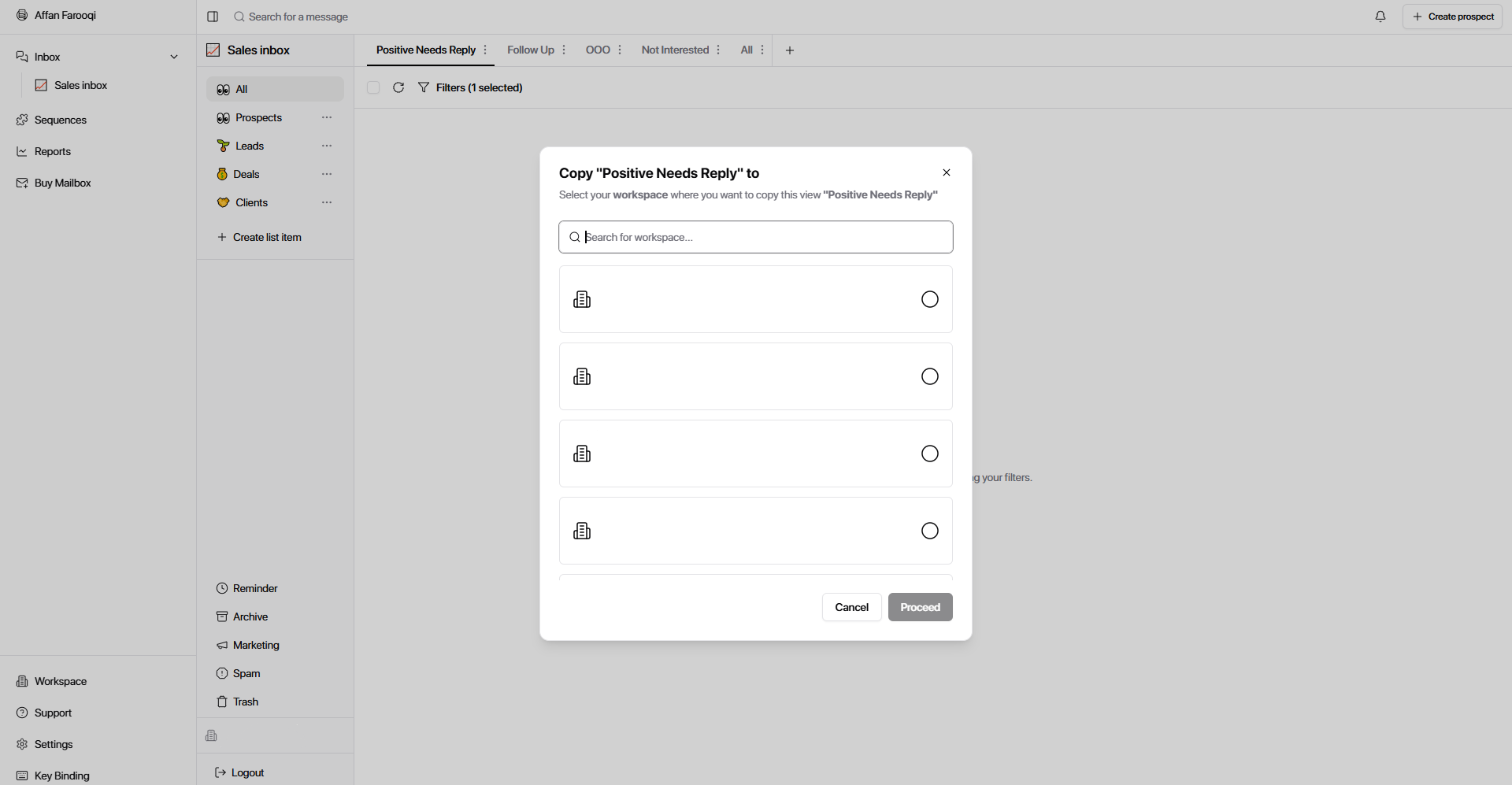Open the Archive folder

pyautogui.click(x=250, y=617)
